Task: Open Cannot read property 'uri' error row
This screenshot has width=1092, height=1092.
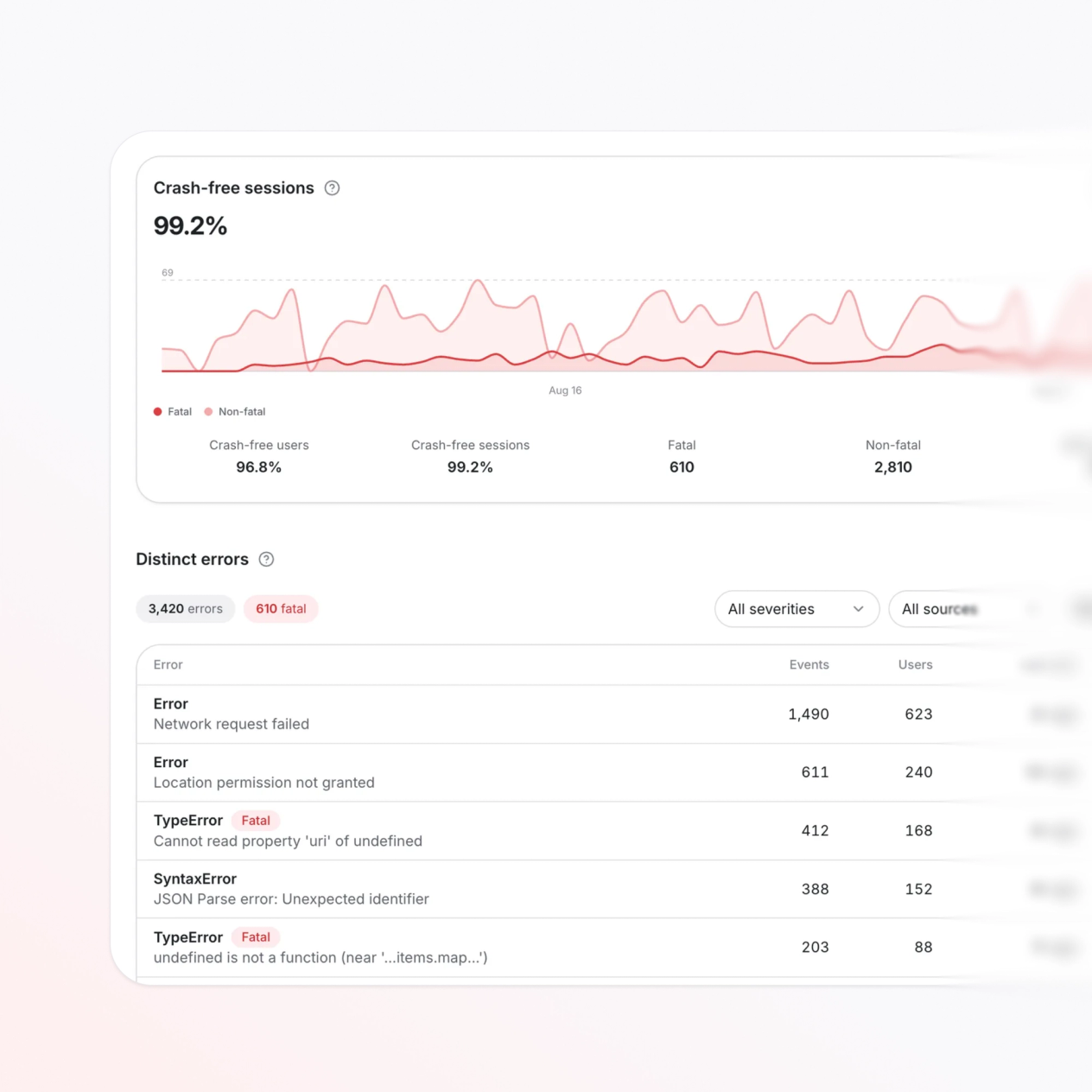Action: click(x=613, y=831)
